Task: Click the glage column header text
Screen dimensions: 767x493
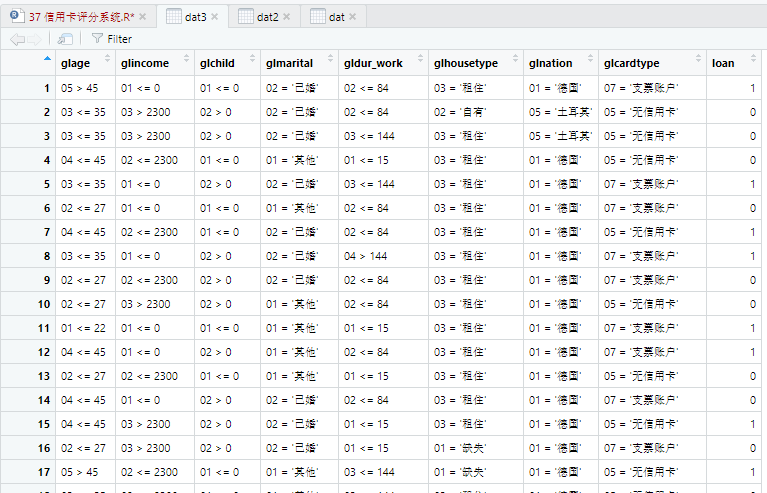Action: click(75, 64)
